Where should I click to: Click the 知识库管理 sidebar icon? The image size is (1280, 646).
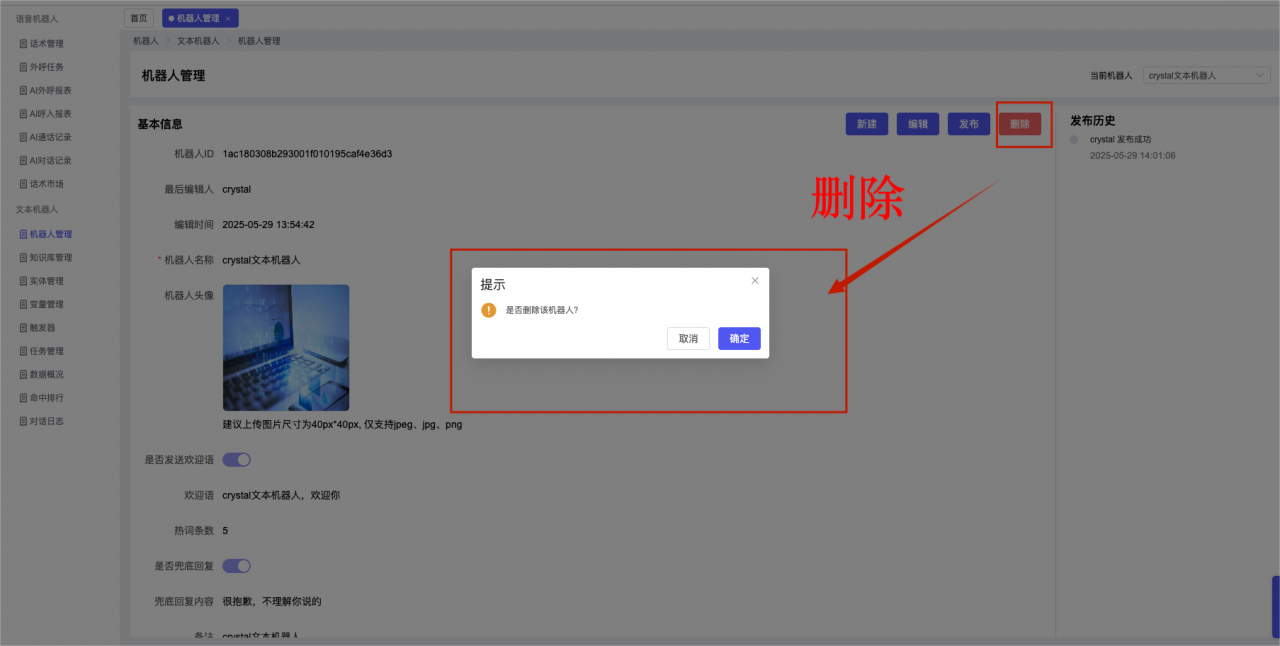pyautogui.click(x=24, y=258)
